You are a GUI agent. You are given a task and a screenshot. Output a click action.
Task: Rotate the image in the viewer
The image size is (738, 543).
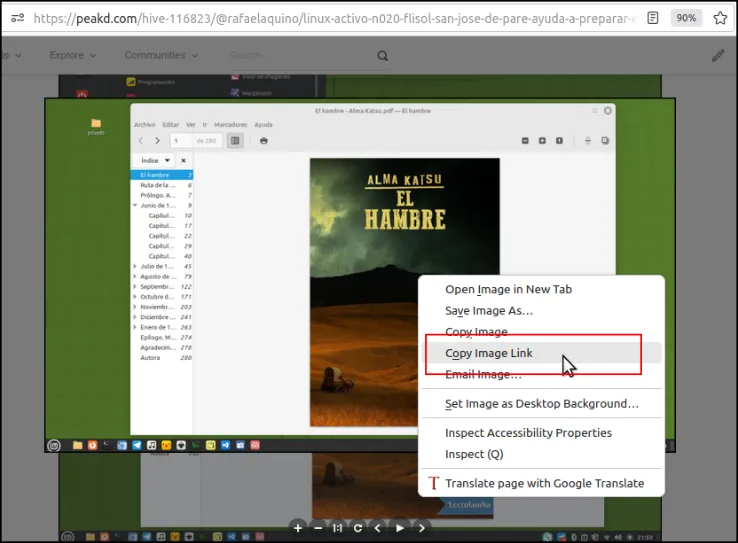[x=358, y=528]
